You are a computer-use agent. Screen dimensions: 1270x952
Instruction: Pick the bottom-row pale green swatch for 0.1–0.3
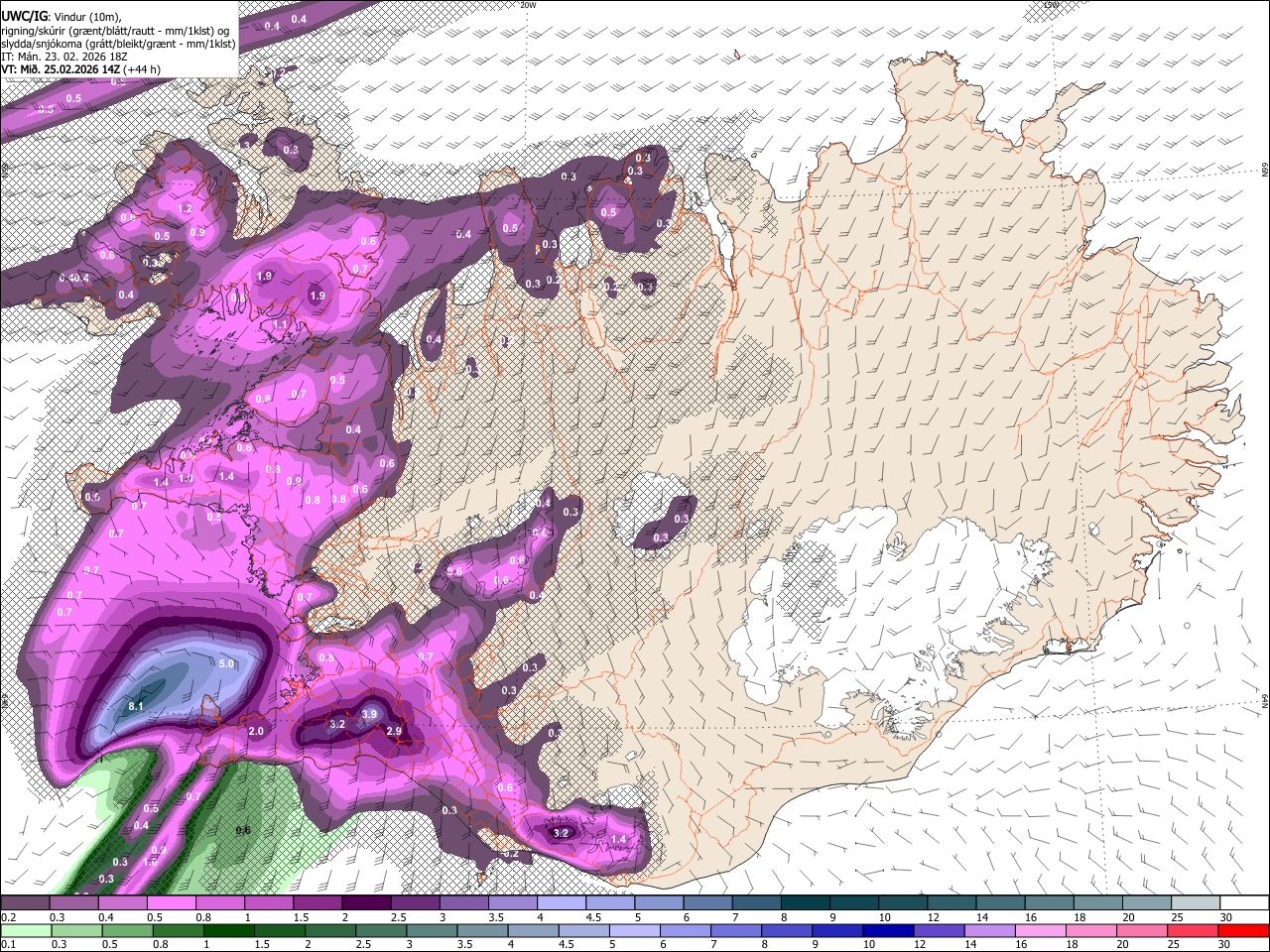25,930
